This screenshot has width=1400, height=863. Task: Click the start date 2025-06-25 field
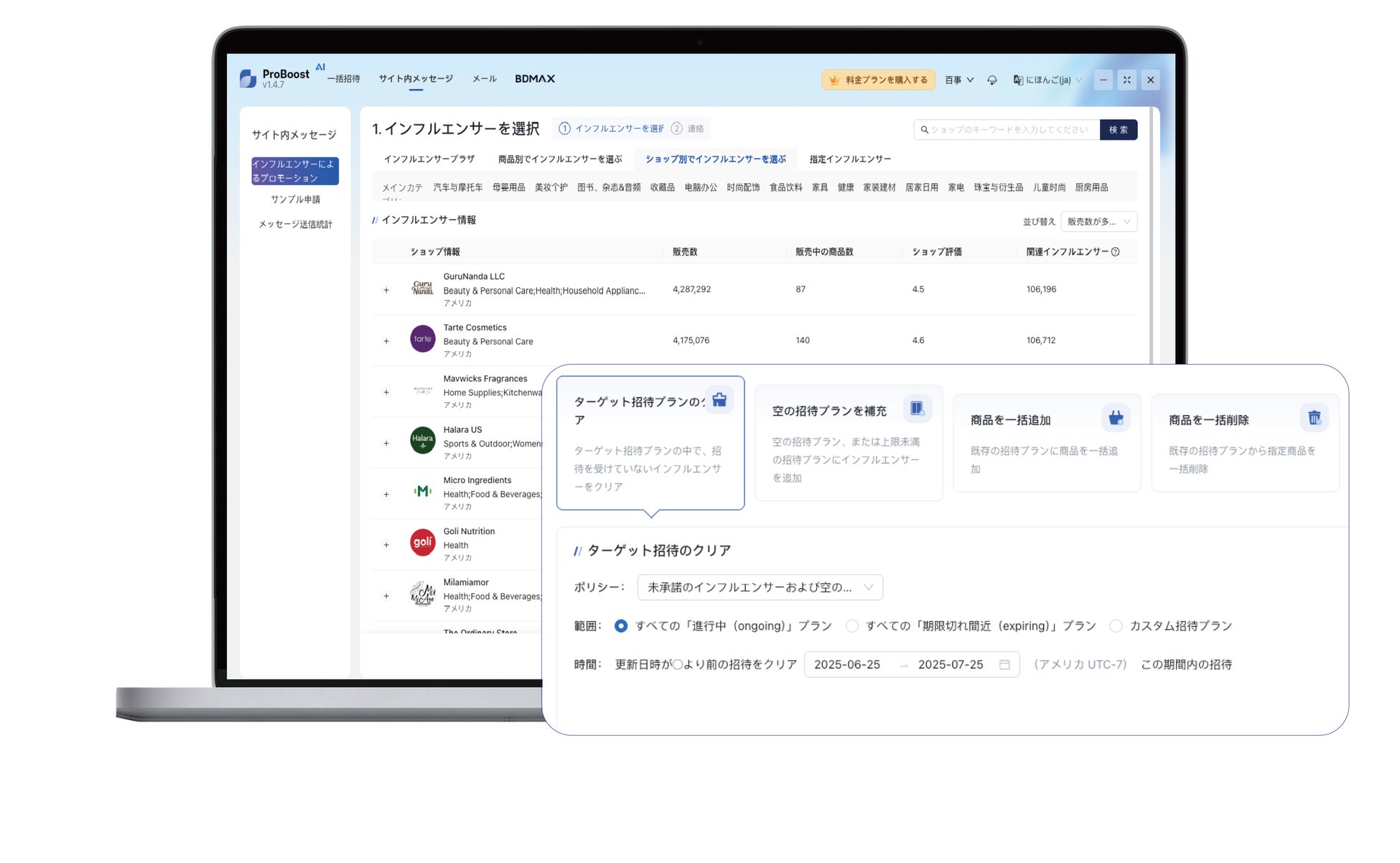point(847,665)
